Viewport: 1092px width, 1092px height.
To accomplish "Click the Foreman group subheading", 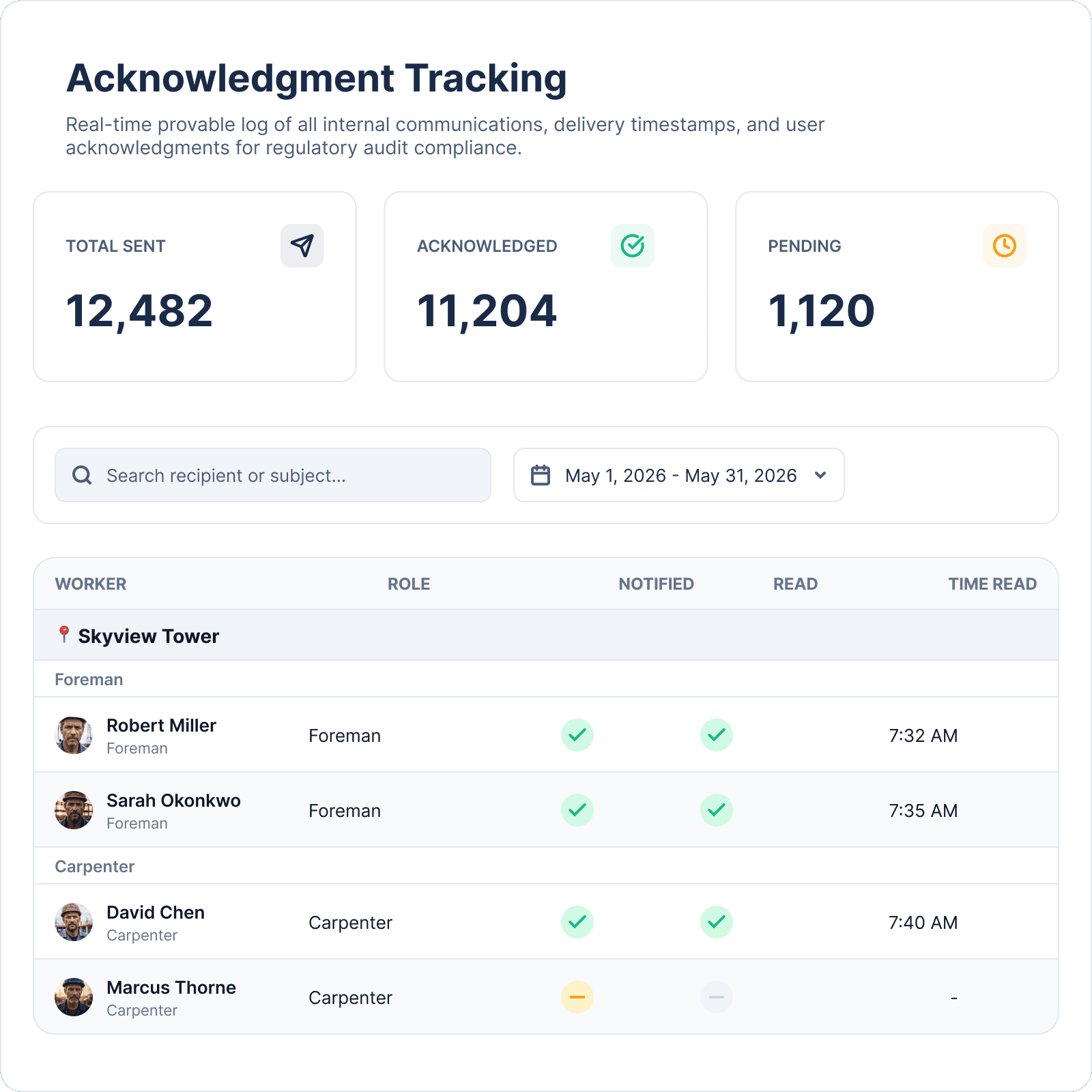I will coord(89,680).
